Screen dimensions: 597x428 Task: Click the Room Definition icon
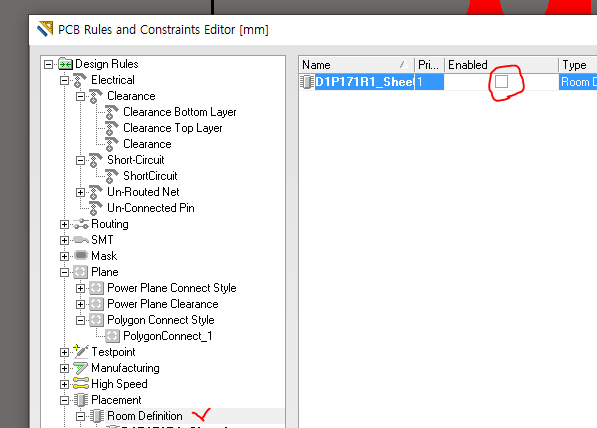coord(97,416)
